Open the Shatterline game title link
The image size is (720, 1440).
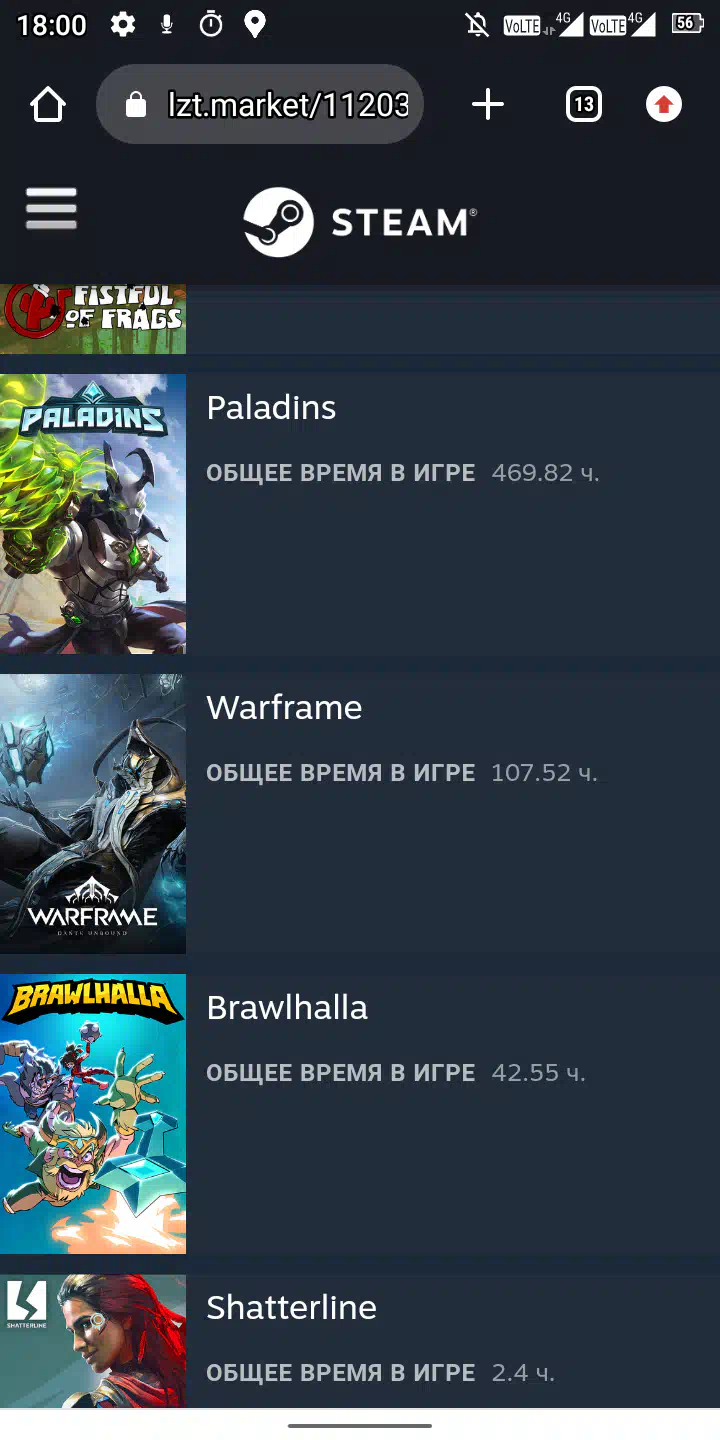tap(291, 1307)
